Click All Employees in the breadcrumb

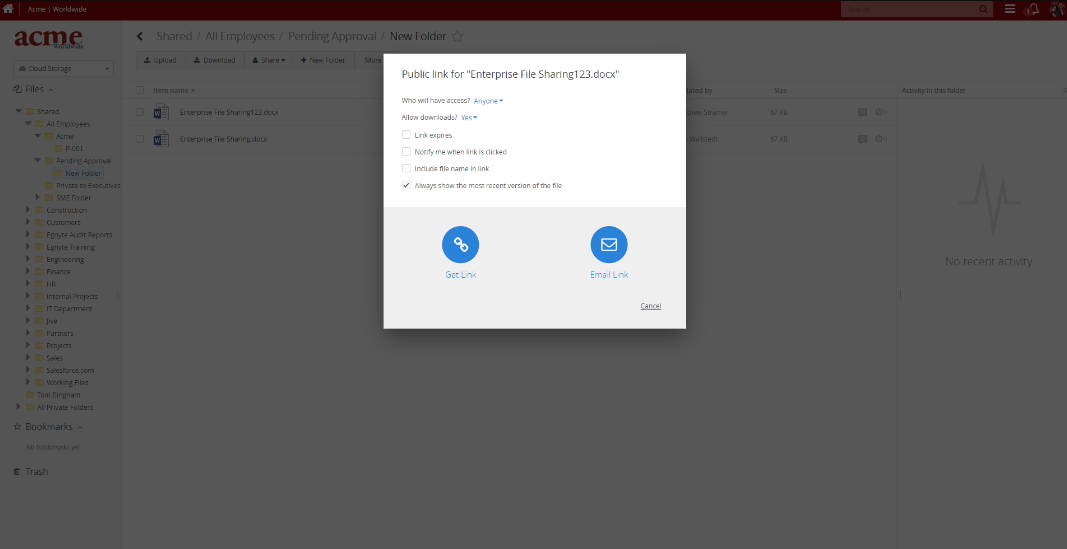point(240,37)
